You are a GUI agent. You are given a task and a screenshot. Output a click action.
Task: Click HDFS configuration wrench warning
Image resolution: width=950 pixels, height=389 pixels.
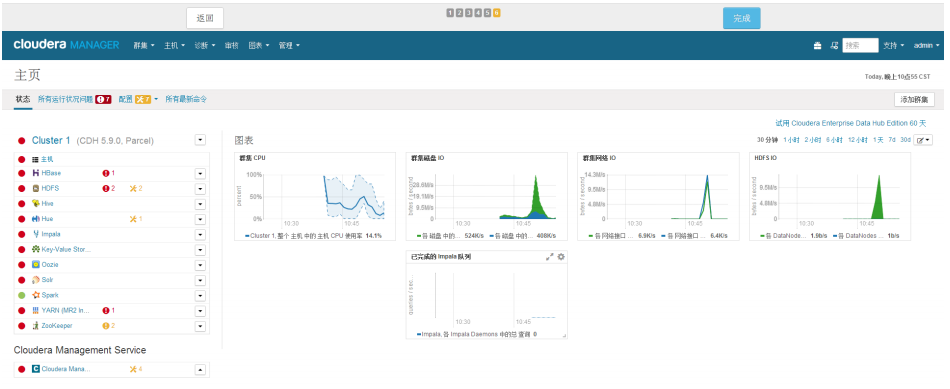point(136,188)
